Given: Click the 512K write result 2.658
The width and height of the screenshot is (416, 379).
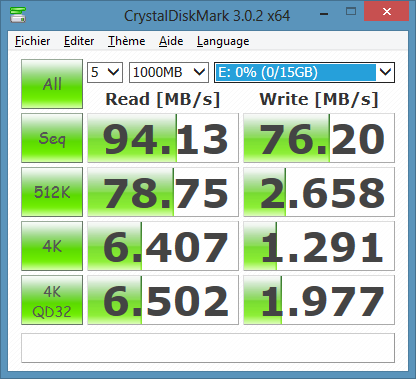Looking at the screenshot, I should (x=319, y=192).
